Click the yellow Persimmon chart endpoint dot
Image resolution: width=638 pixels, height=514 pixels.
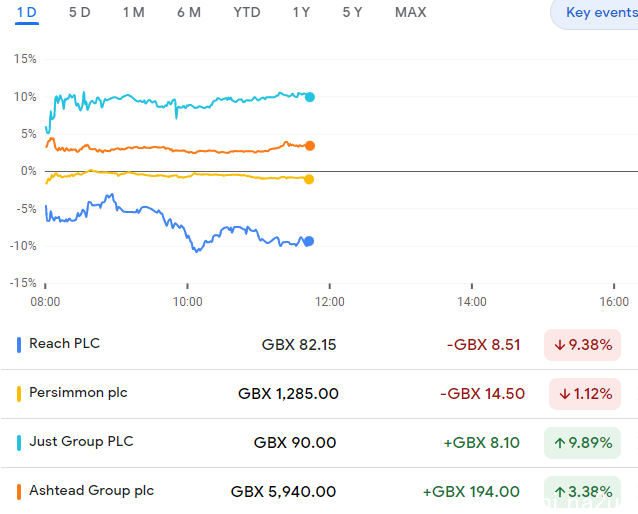[x=309, y=179]
